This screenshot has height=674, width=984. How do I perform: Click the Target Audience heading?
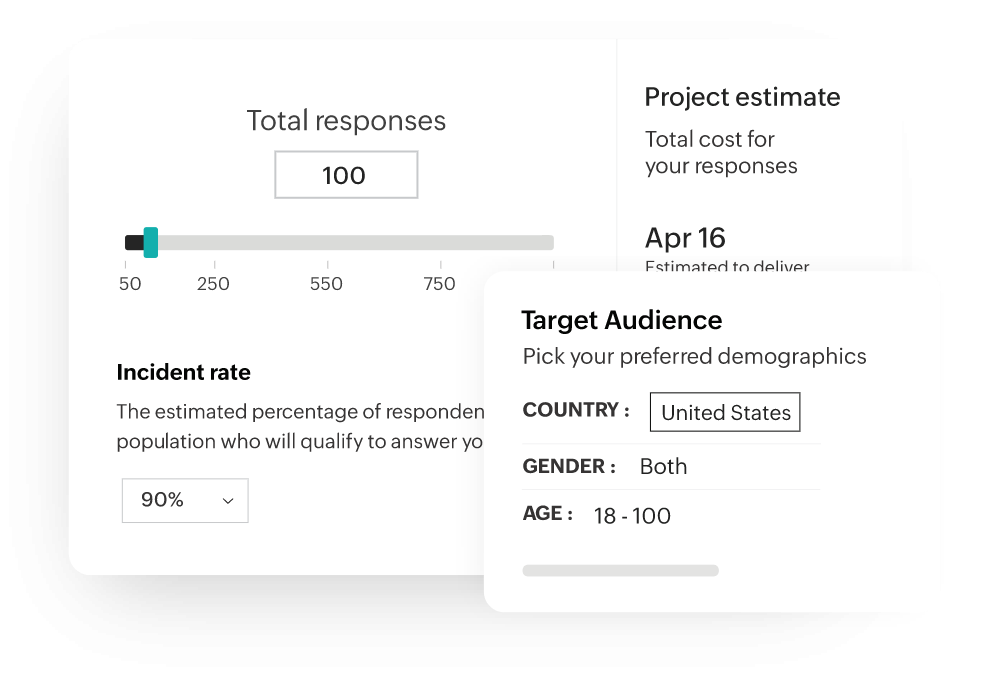[621, 320]
